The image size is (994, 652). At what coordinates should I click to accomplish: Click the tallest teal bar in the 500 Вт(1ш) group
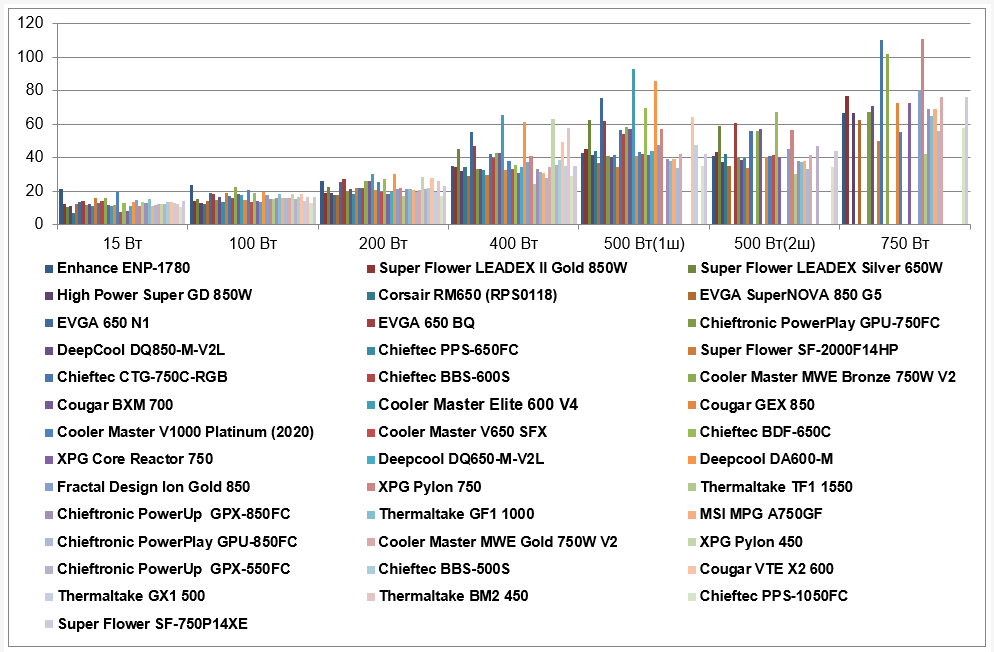[x=633, y=146]
